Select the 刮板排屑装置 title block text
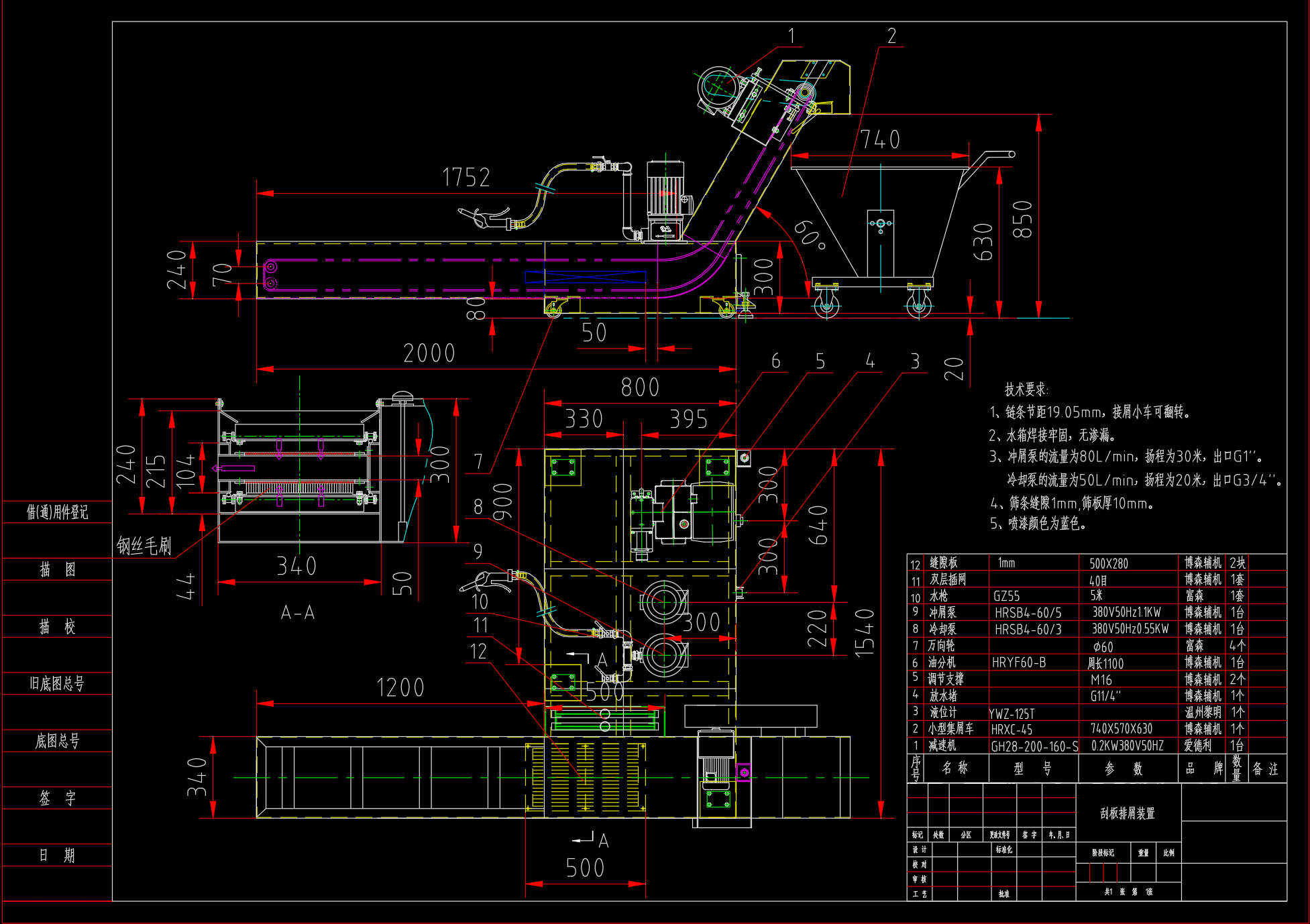The height and width of the screenshot is (924, 1310). pos(1128,813)
